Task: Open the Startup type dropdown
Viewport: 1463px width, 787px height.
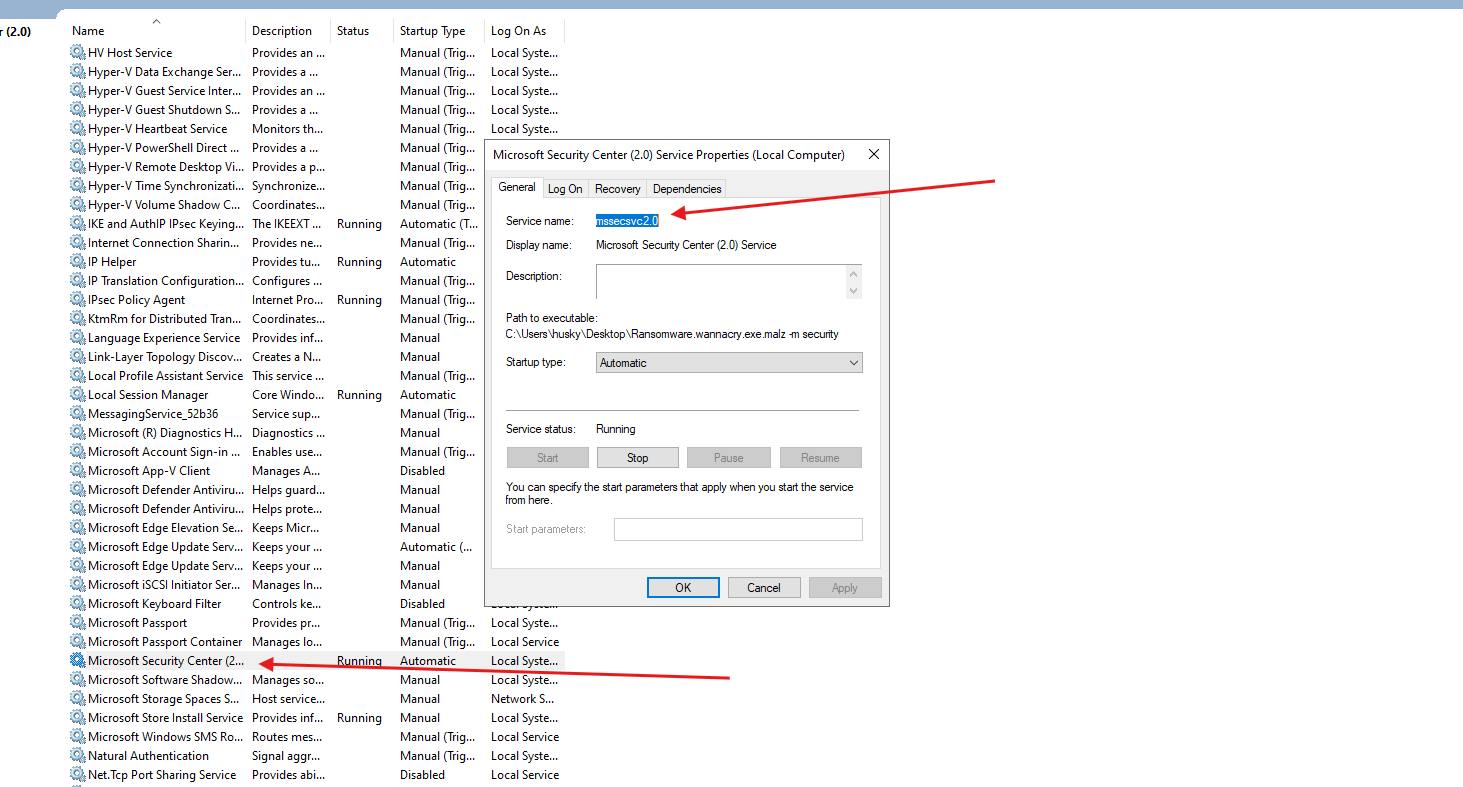Action: pyautogui.click(x=729, y=363)
